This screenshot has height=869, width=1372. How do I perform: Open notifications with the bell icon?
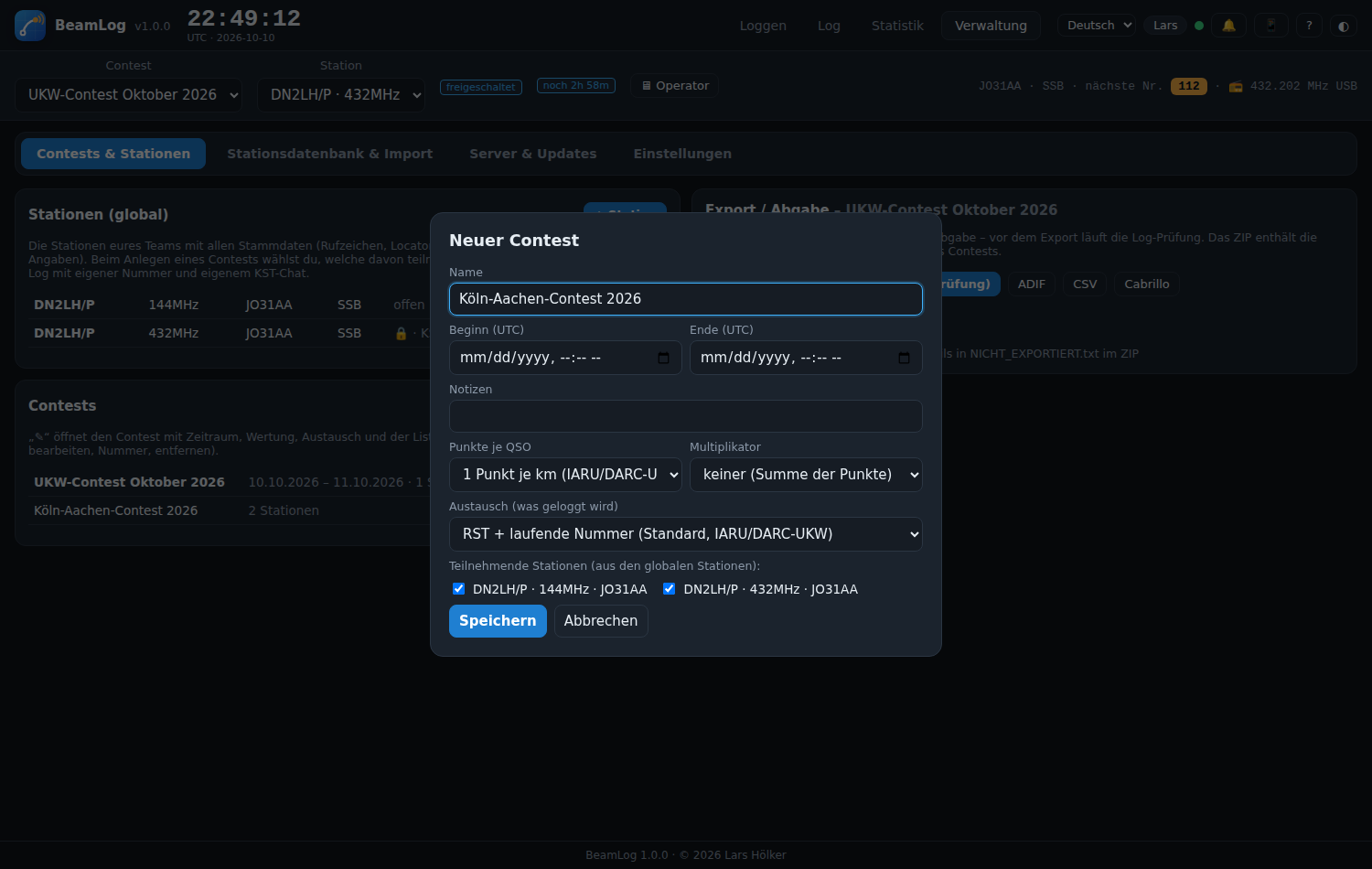tap(1229, 26)
